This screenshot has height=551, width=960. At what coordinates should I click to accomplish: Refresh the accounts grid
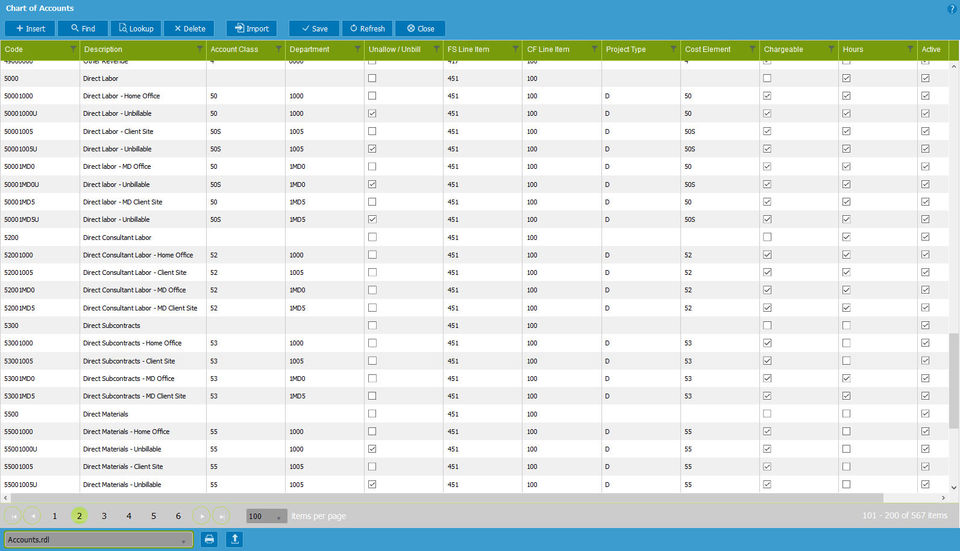[367, 29]
